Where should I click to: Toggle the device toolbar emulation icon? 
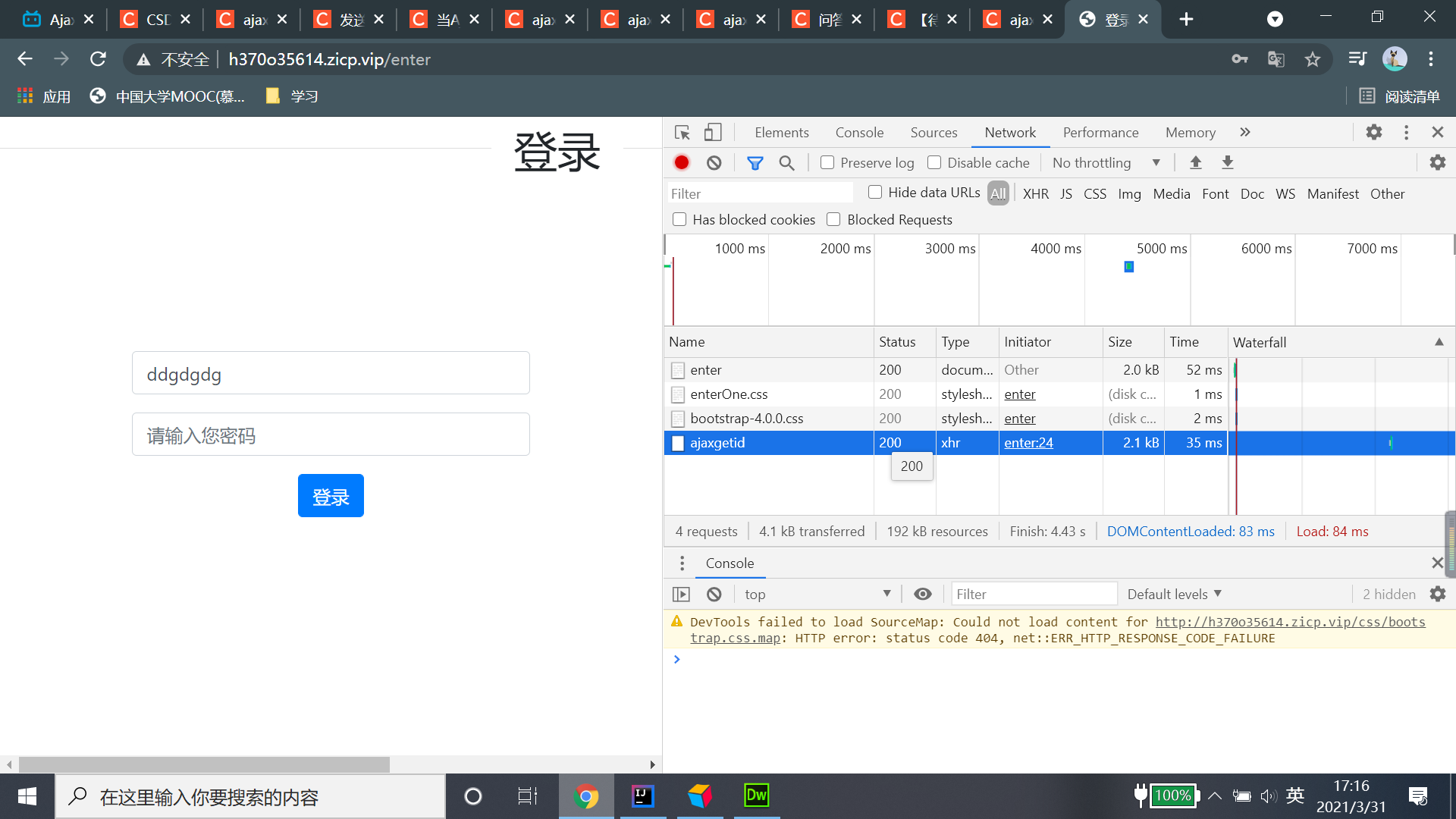(712, 132)
